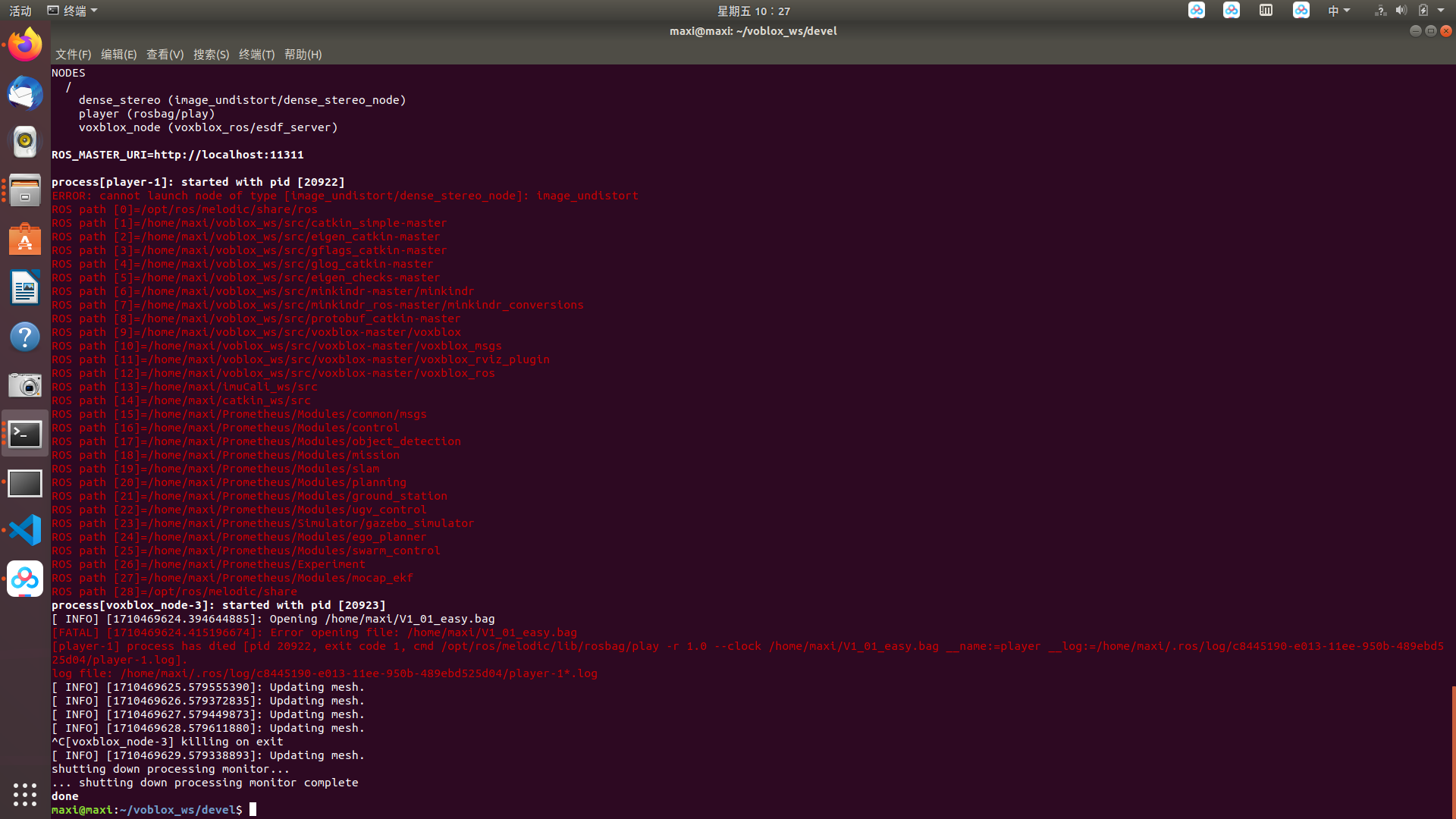1456x819 pixels.
Task: Click the 活动 activities button
Action: (20, 11)
